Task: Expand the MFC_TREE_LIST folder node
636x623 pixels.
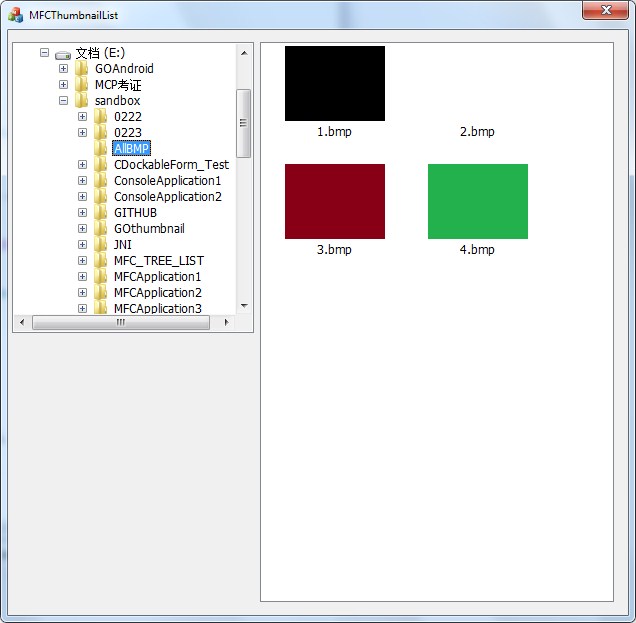Action: tap(82, 260)
